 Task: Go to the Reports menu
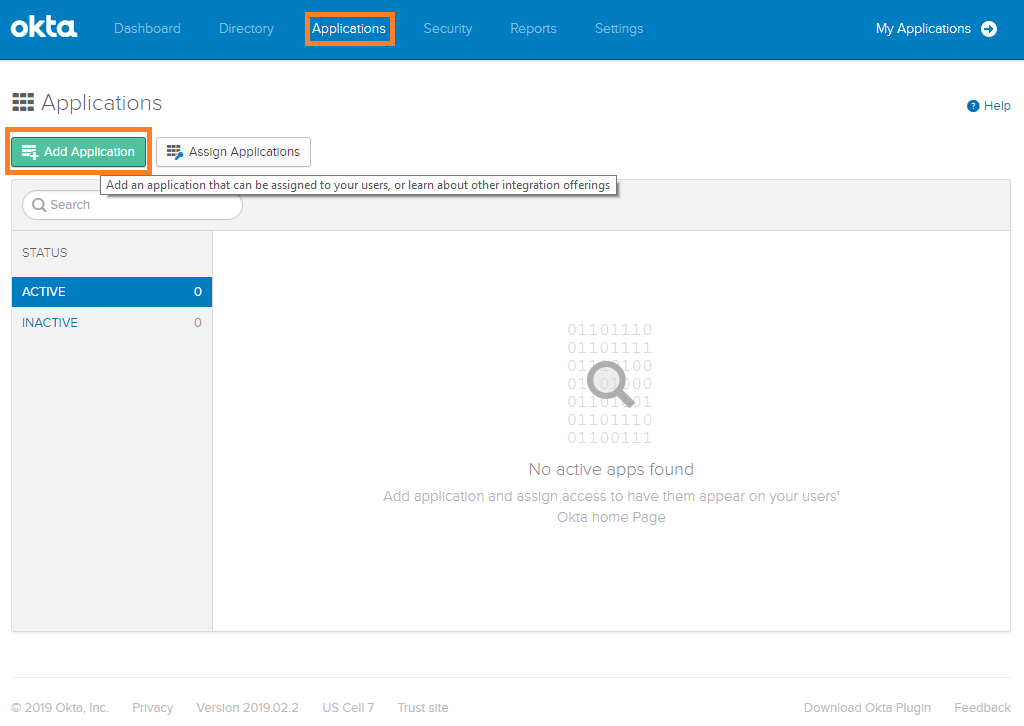point(533,29)
